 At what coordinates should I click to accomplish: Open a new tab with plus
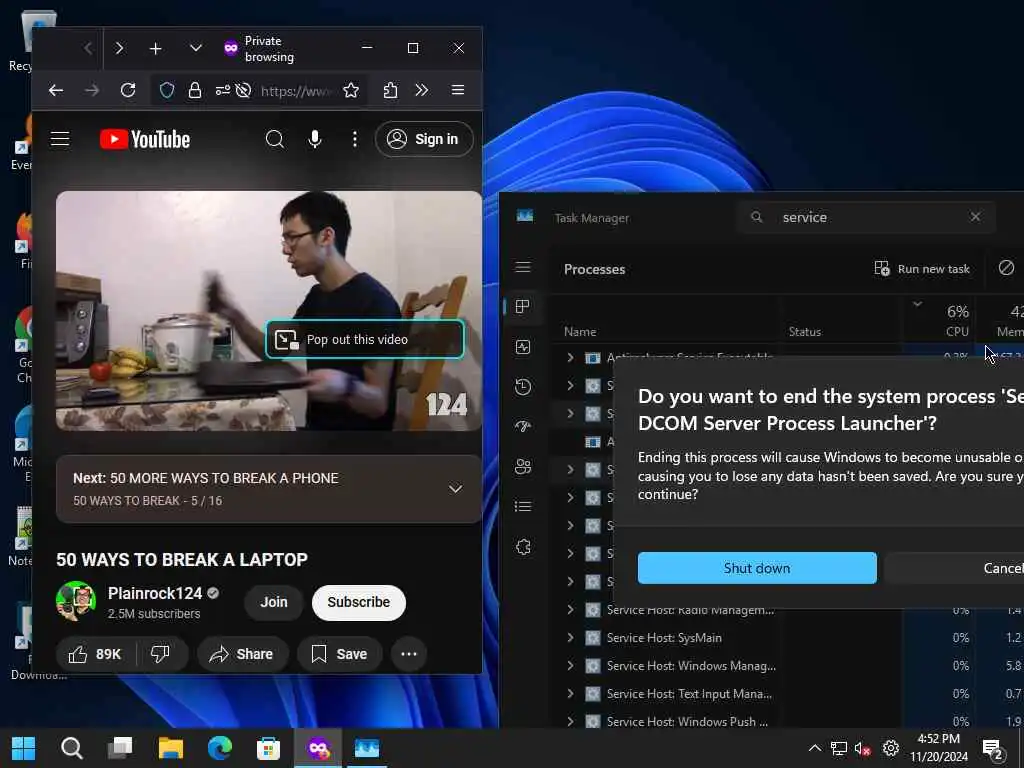tap(155, 48)
